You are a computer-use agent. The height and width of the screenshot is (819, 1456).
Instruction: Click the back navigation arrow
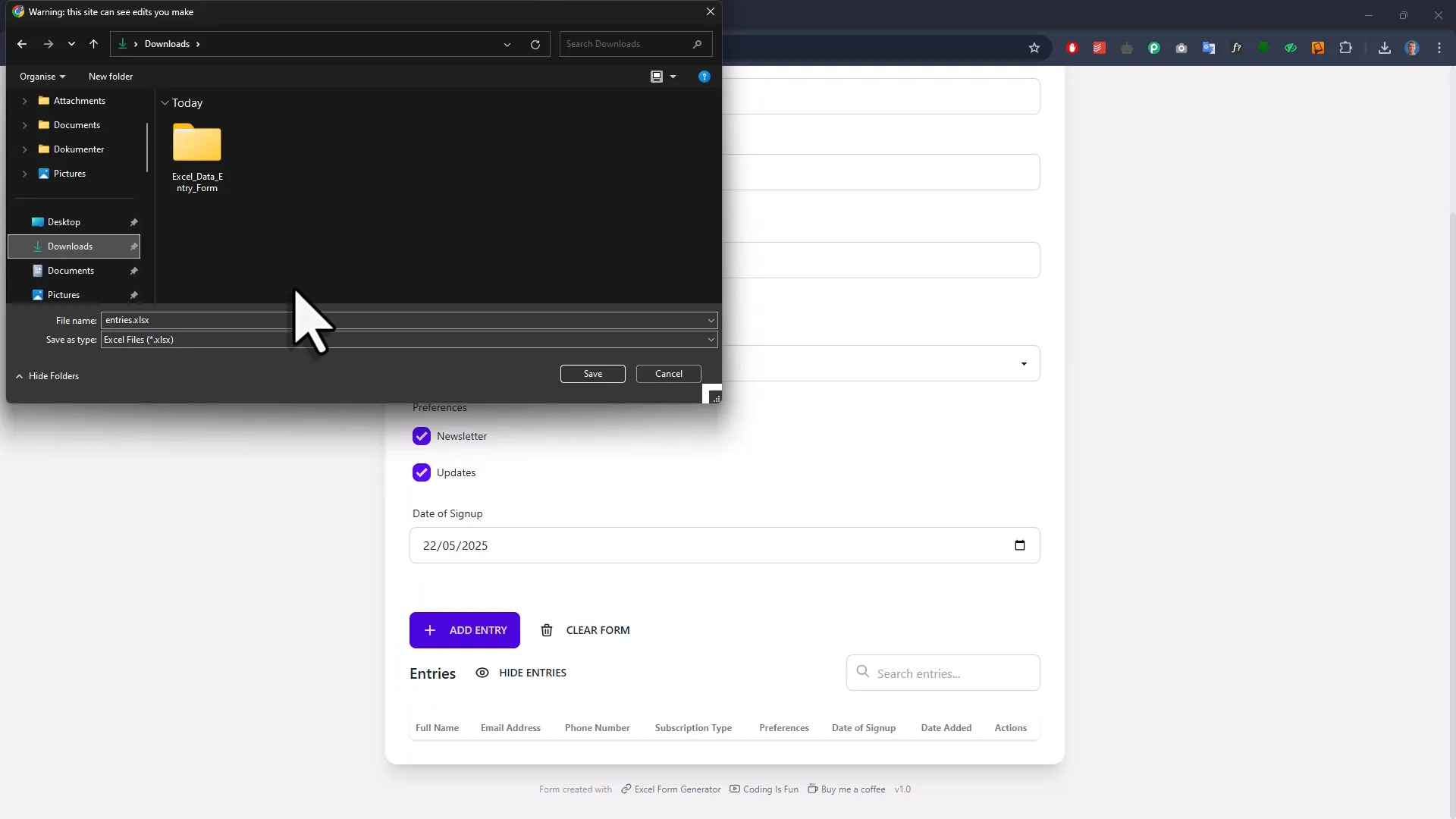coord(22,44)
